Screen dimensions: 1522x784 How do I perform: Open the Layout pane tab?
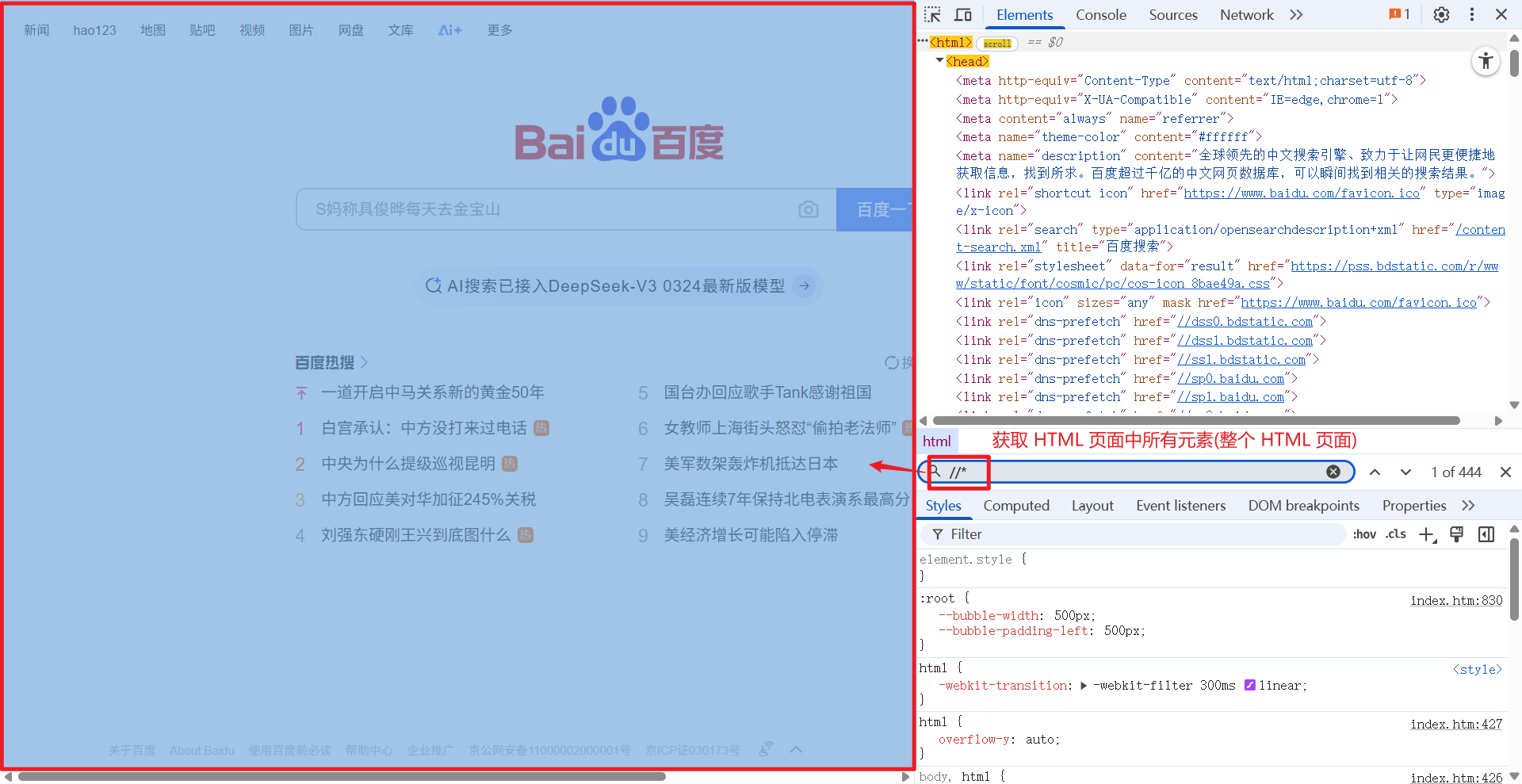pyautogui.click(x=1092, y=506)
